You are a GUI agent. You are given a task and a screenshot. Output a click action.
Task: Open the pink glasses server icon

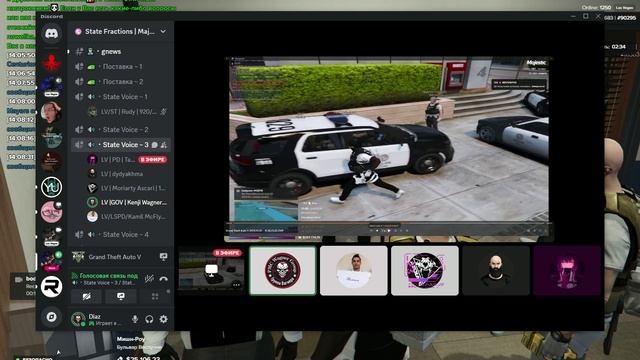click(x=51, y=212)
